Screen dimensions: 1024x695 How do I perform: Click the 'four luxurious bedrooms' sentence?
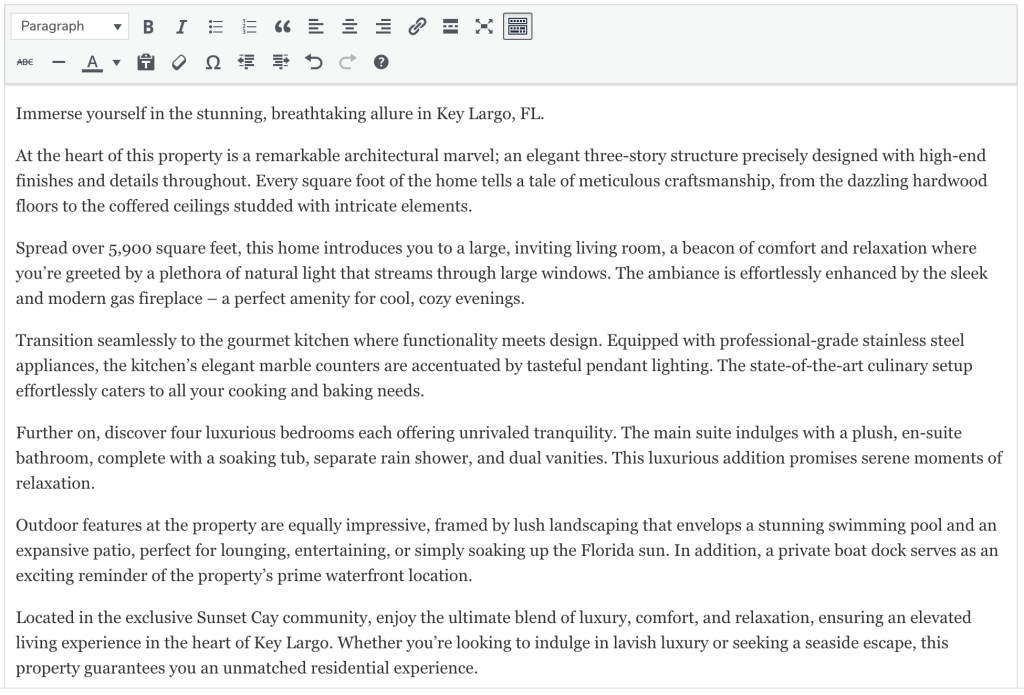pos(316,433)
